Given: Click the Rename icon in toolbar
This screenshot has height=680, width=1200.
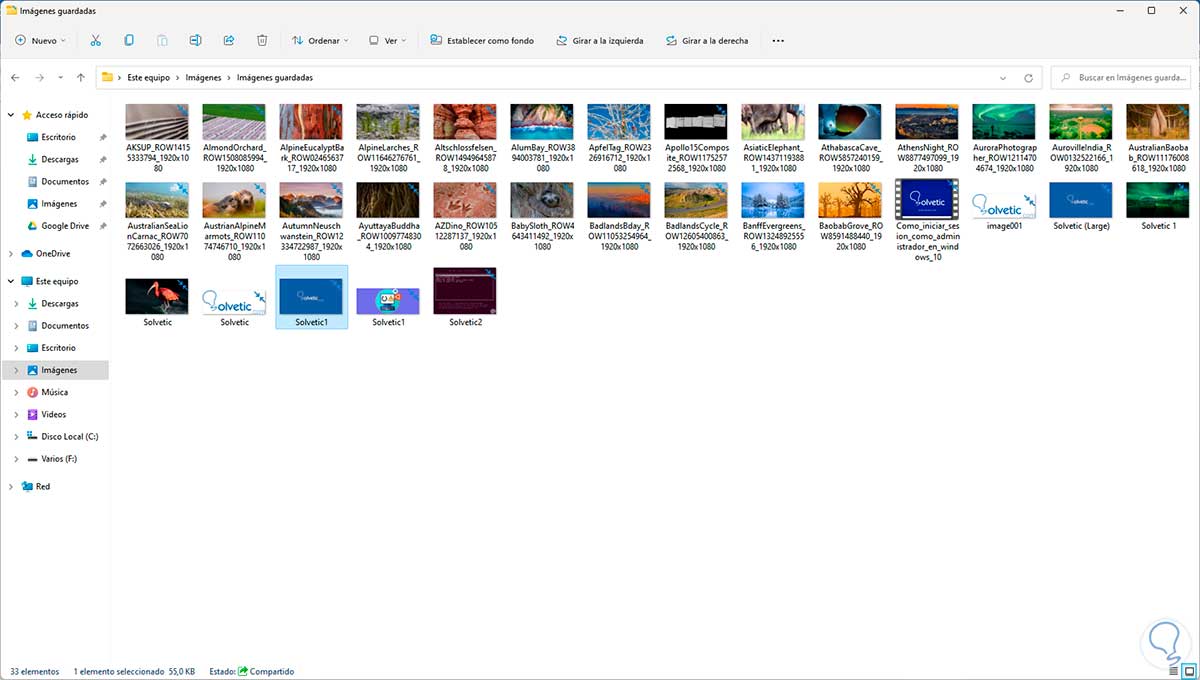Looking at the screenshot, I should 196,41.
